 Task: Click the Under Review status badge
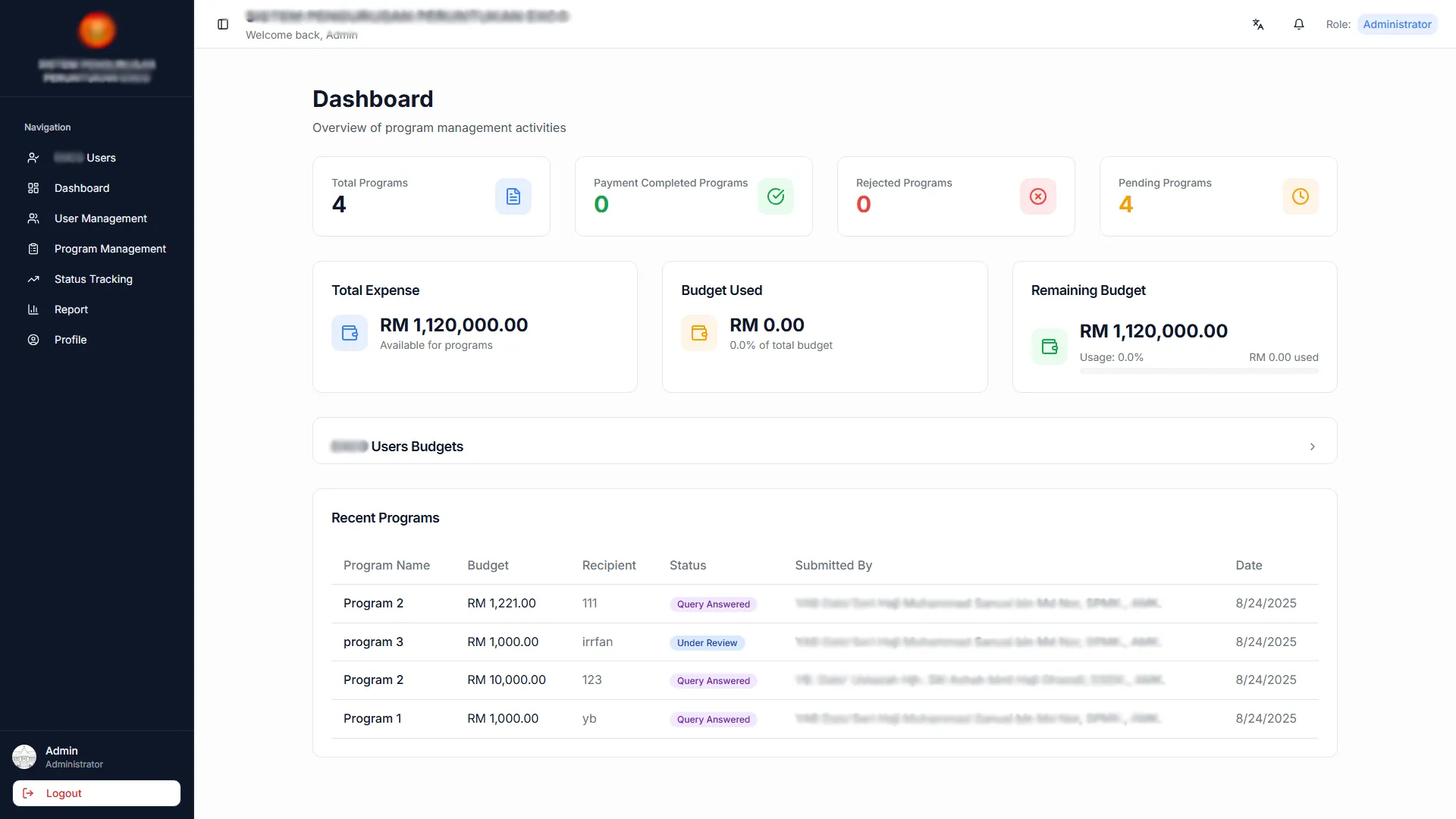pos(707,643)
